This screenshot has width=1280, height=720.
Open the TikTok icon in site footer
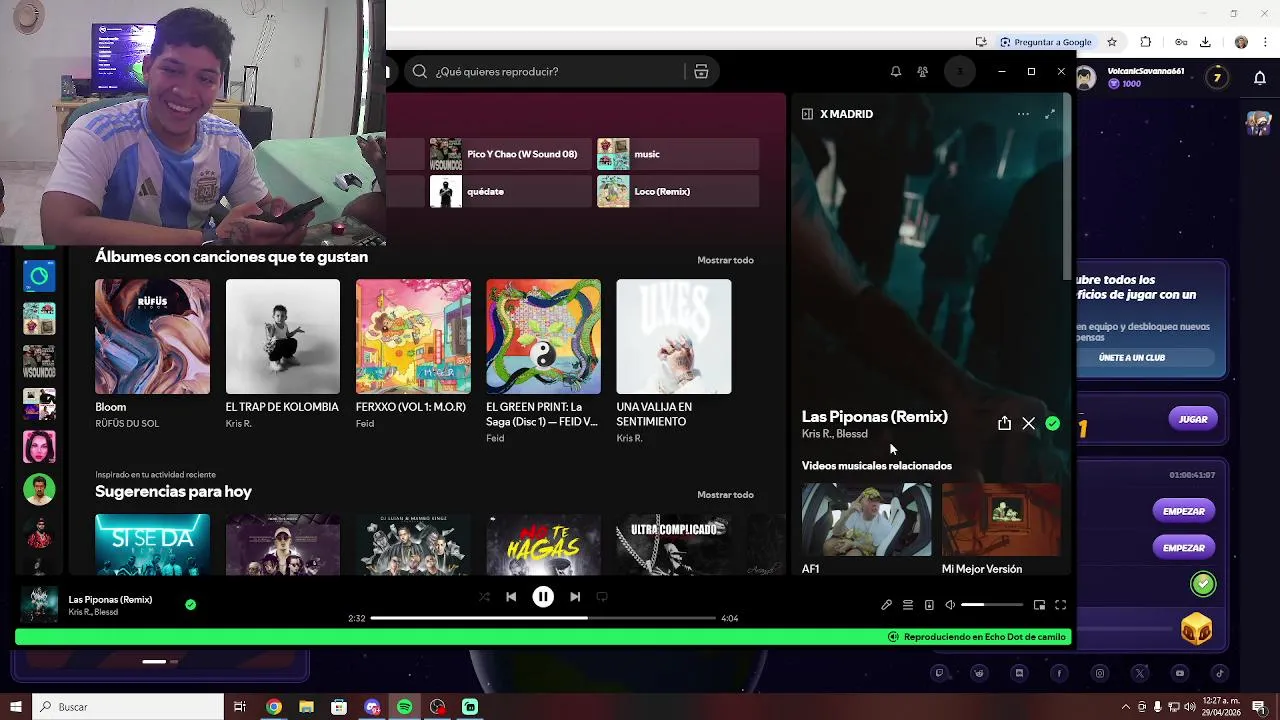pyautogui.click(x=1220, y=674)
